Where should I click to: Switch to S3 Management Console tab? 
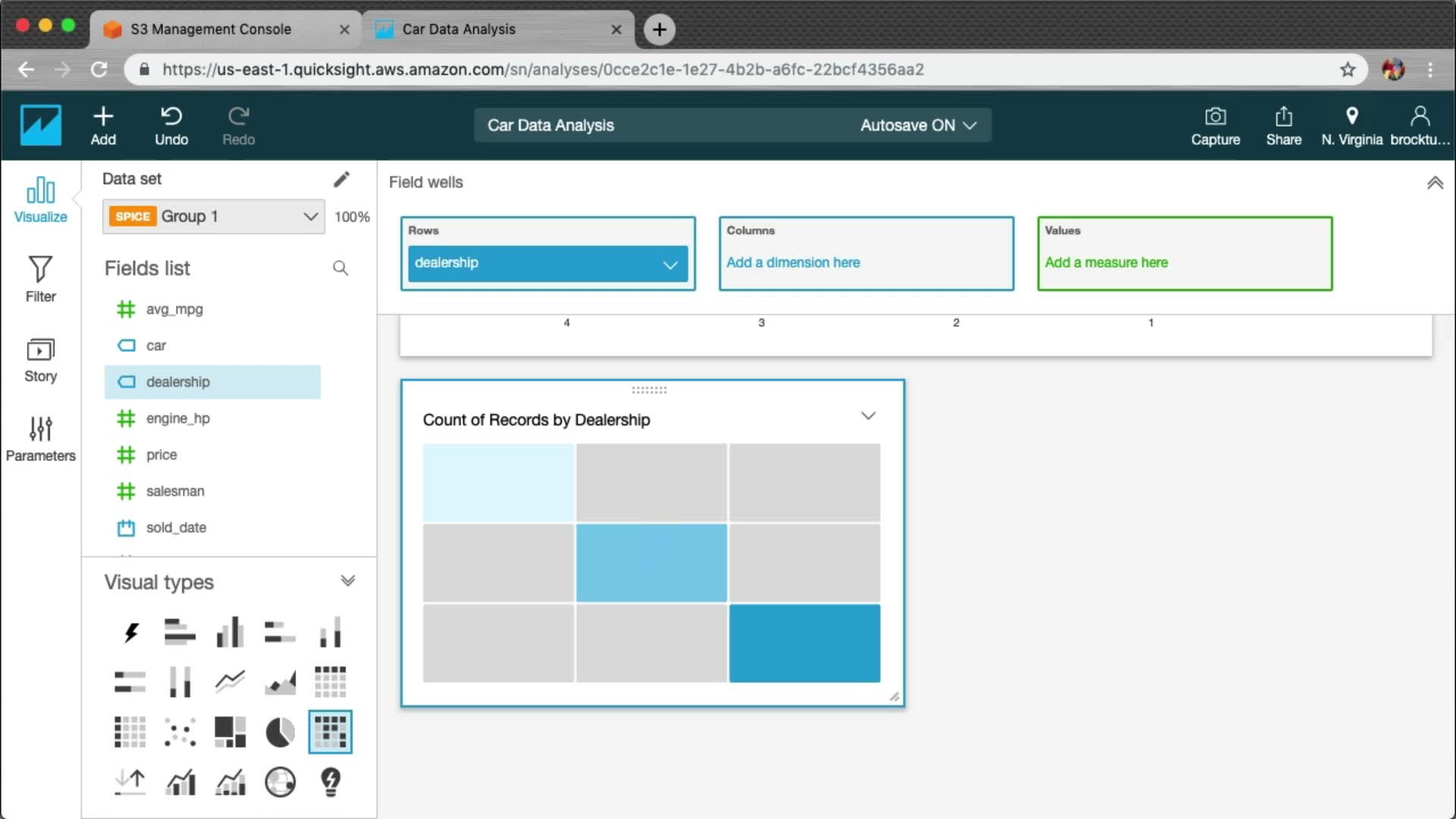(211, 29)
